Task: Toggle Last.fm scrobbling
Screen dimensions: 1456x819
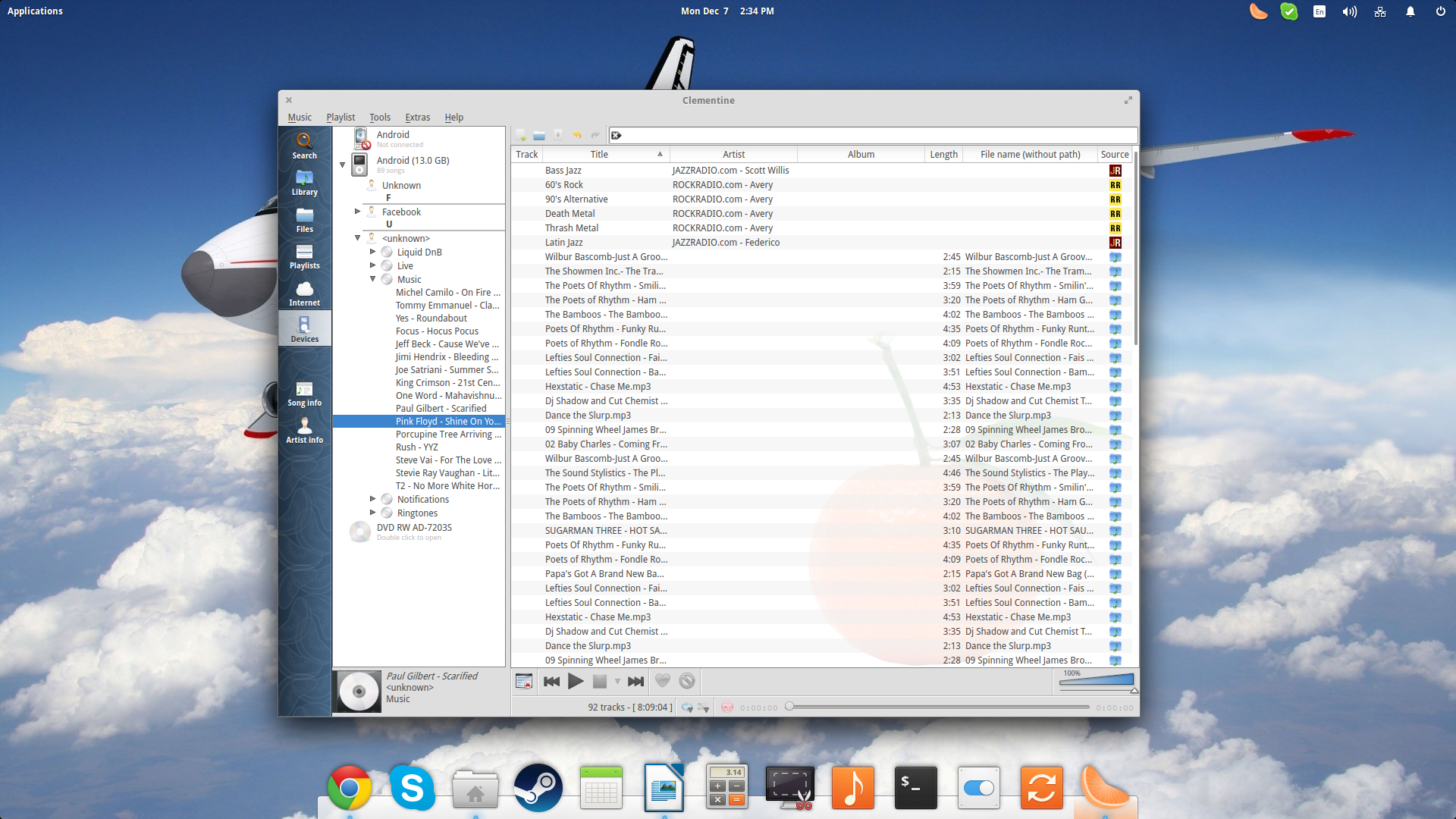Action: [x=727, y=708]
